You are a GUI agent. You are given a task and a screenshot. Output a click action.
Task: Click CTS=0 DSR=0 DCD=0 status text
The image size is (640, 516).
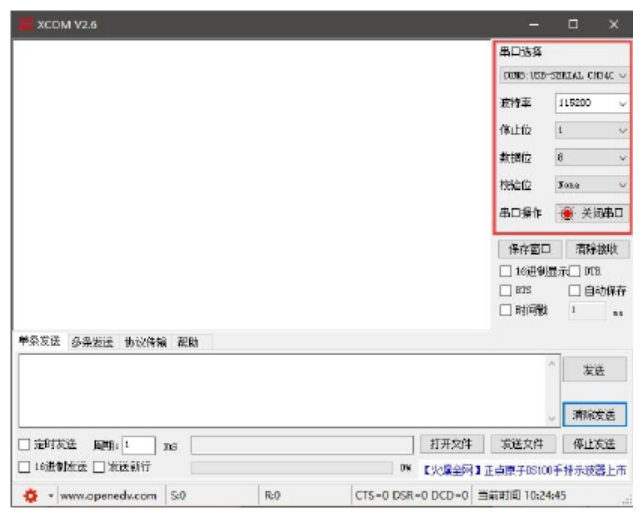(411, 496)
